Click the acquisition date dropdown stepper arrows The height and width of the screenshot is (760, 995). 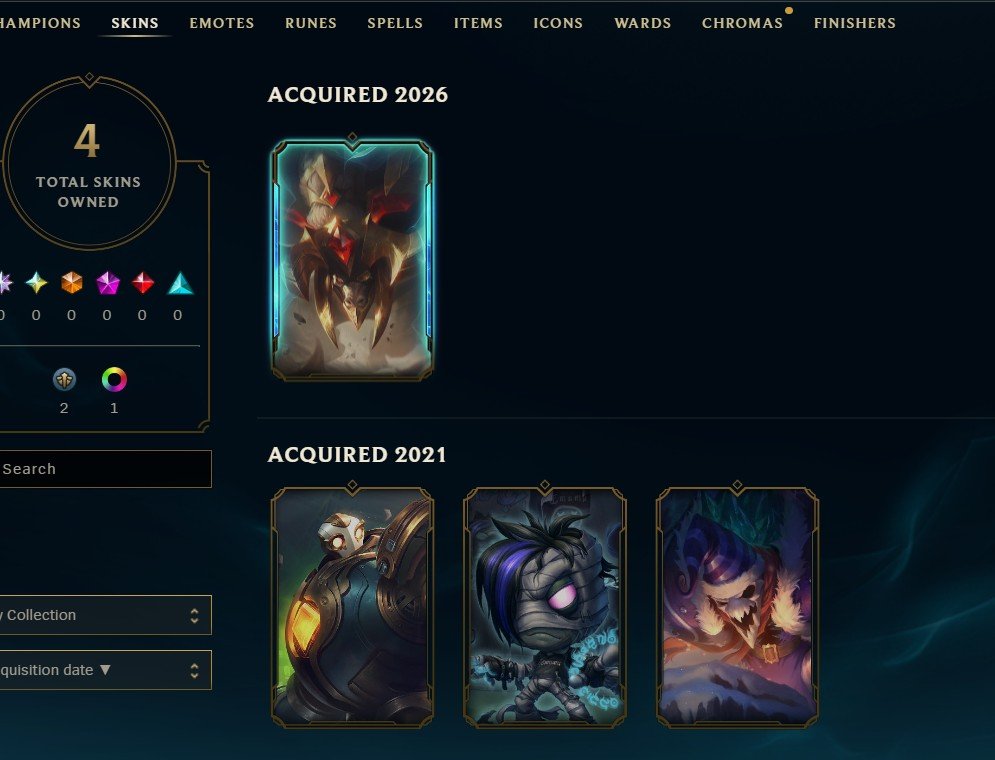point(194,671)
